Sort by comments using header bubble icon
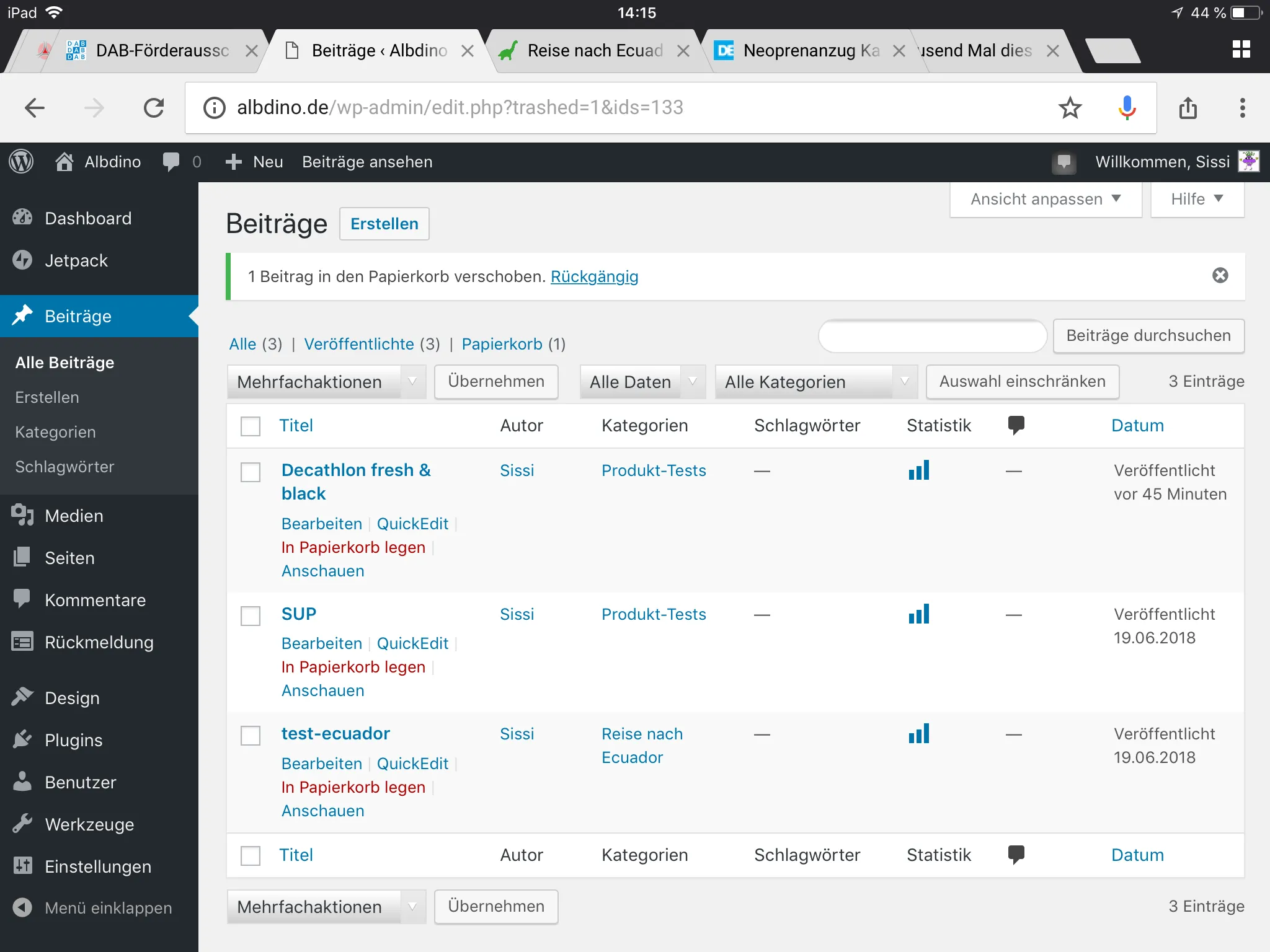This screenshot has width=1270, height=952. point(1016,425)
